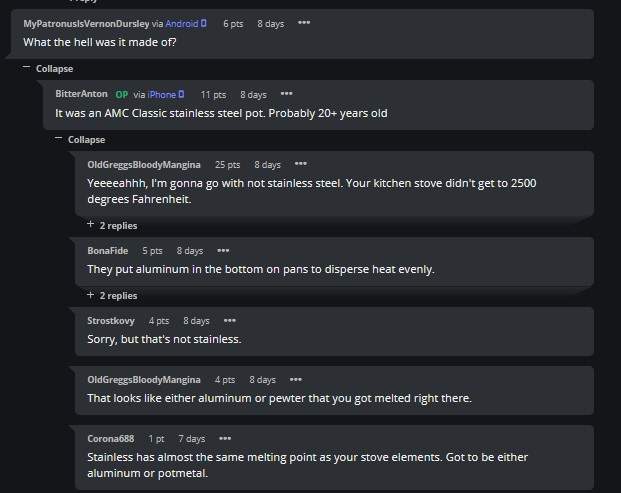
Task: Click the Android device icon
Action: pos(204,22)
